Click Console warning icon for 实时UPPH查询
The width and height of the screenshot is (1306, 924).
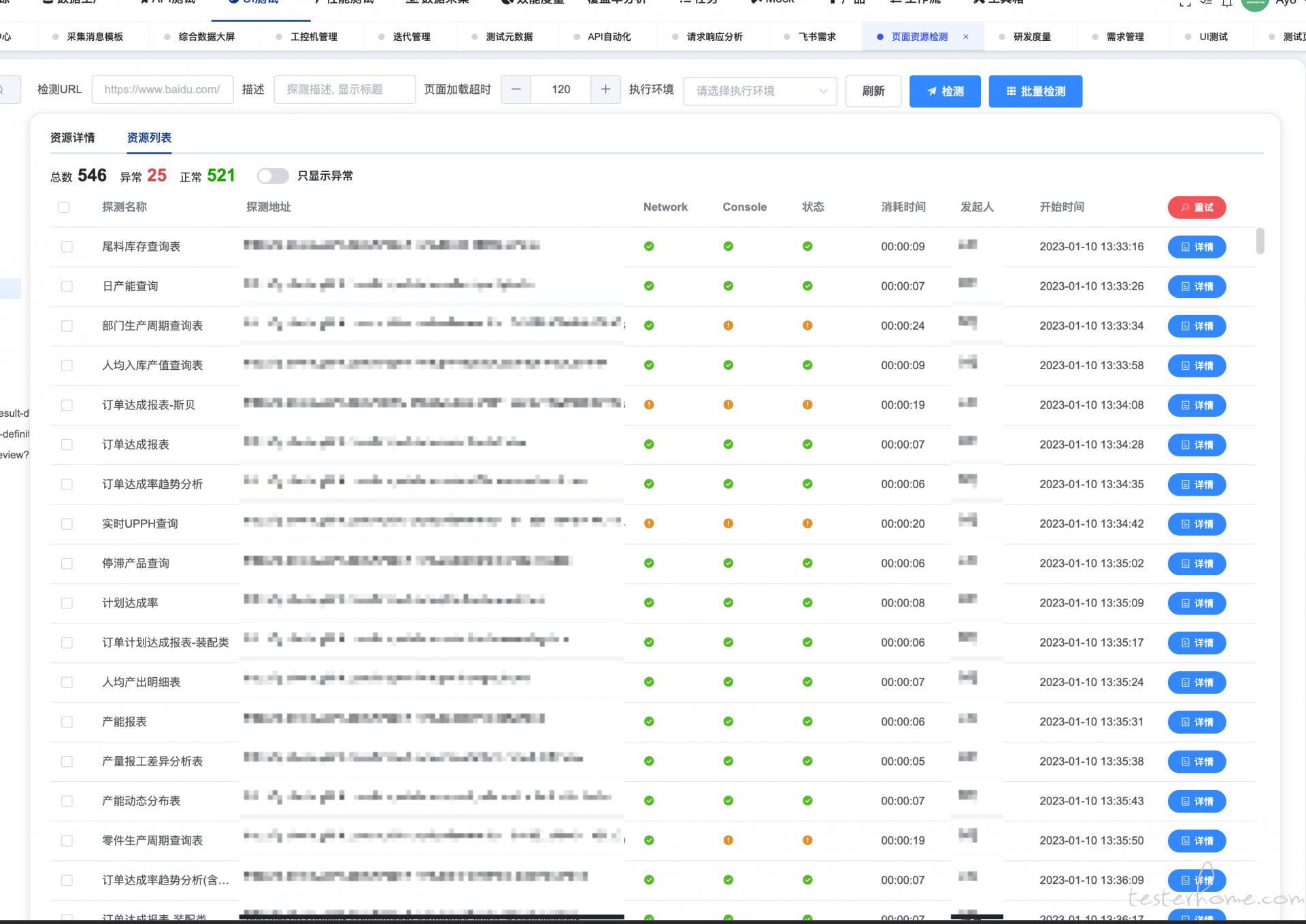(x=729, y=524)
